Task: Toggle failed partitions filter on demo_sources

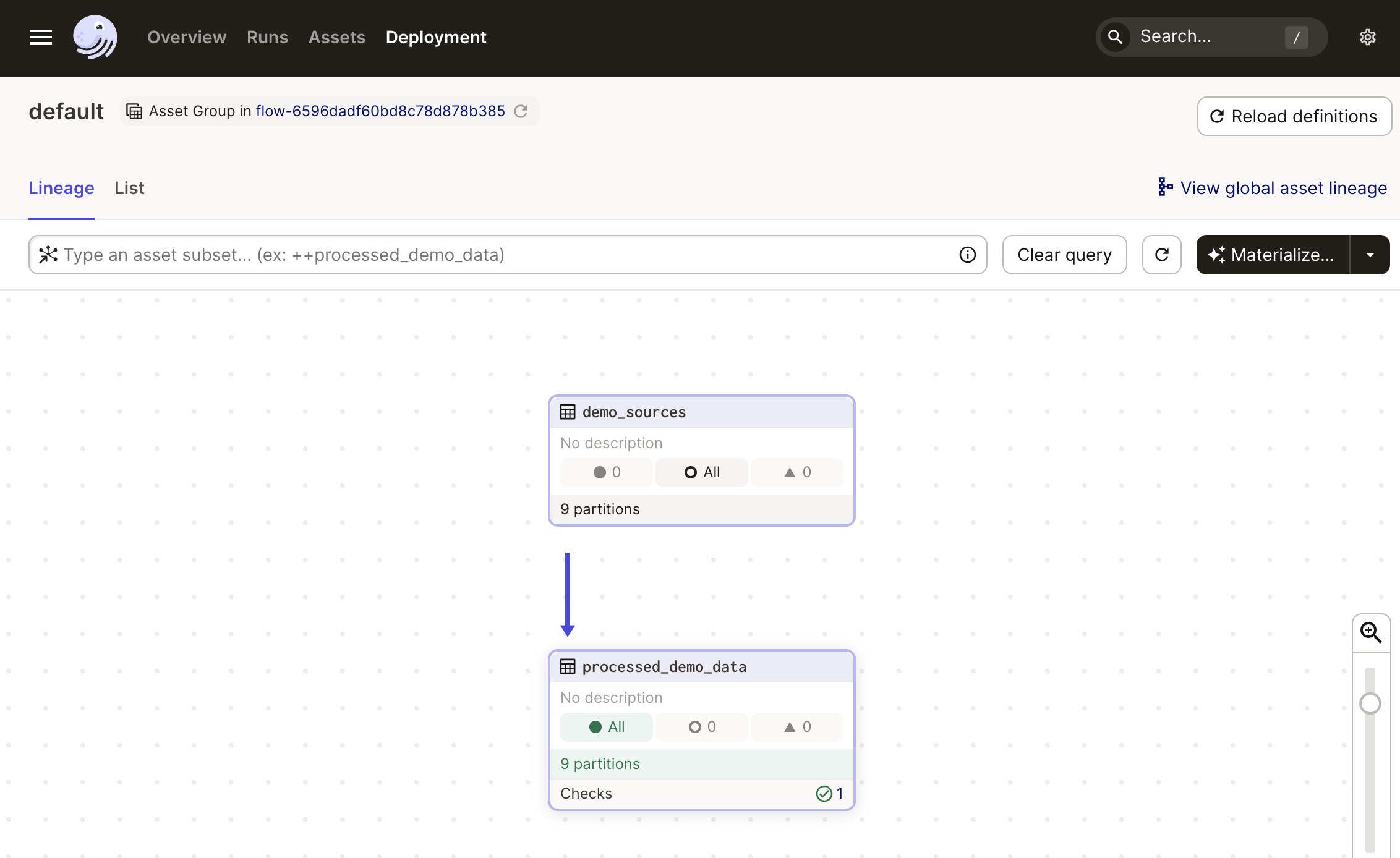Action: (797, 472)
